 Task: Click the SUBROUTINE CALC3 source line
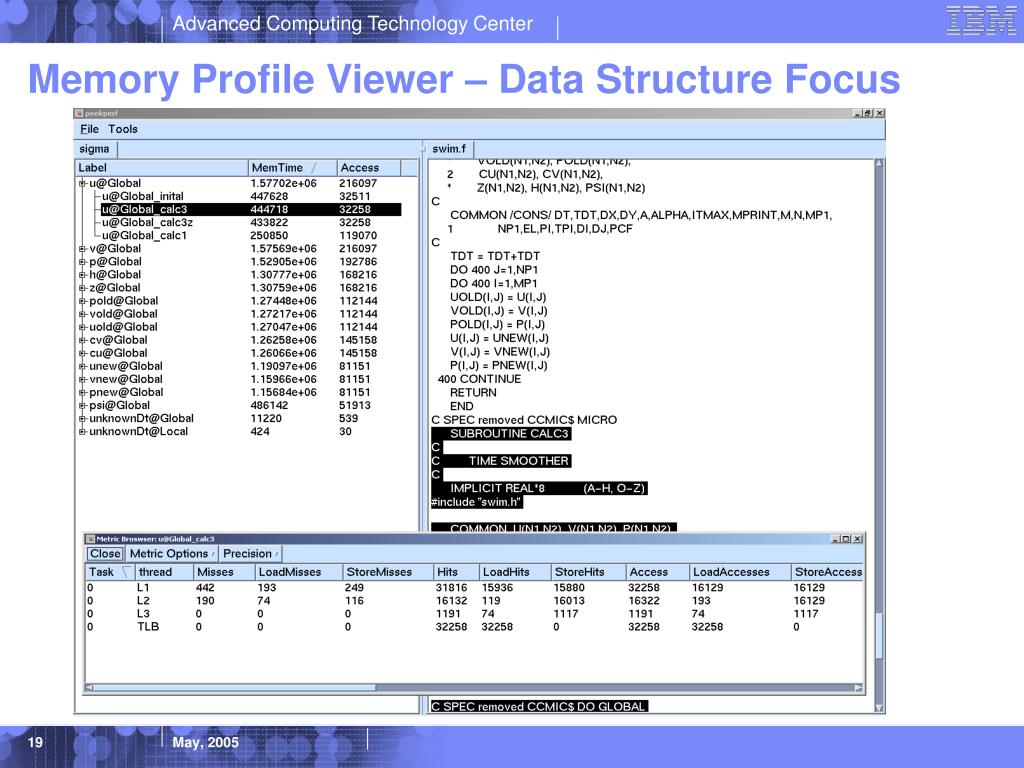pyautogui.click(x=502, y=434)
